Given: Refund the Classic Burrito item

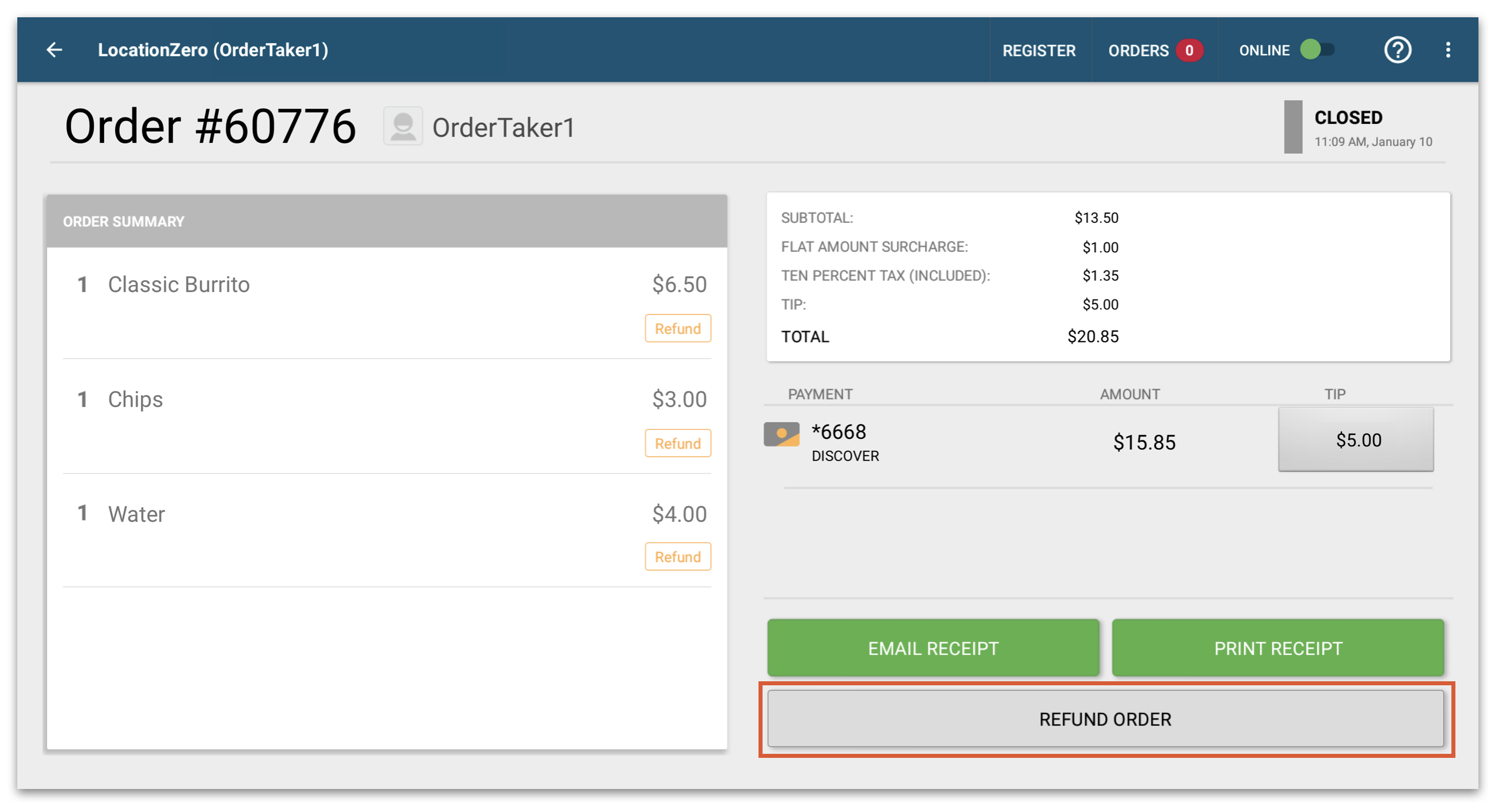Looking at the screenshot, I should click(x=677, y=328).
